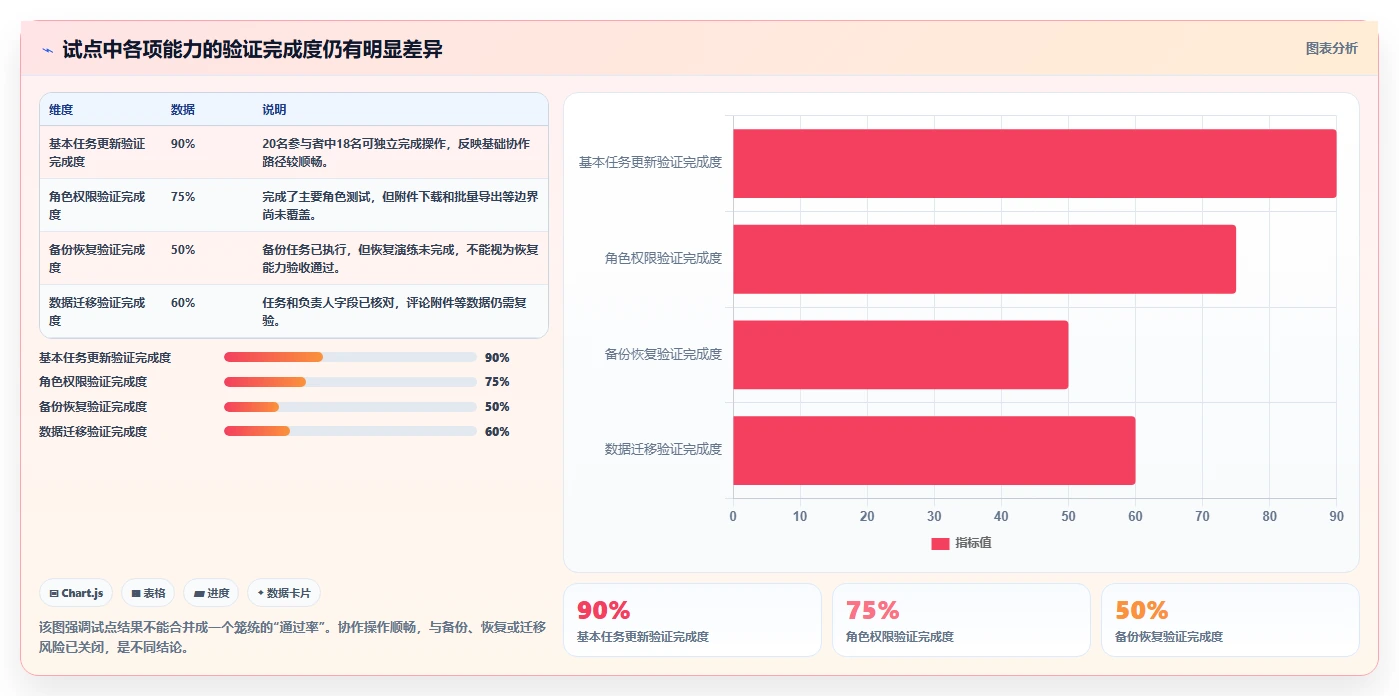Image resolution: width=1399 pixels, height=696 pixels.
Task: Open the 75% data card
Action: [x=961, y=620]
